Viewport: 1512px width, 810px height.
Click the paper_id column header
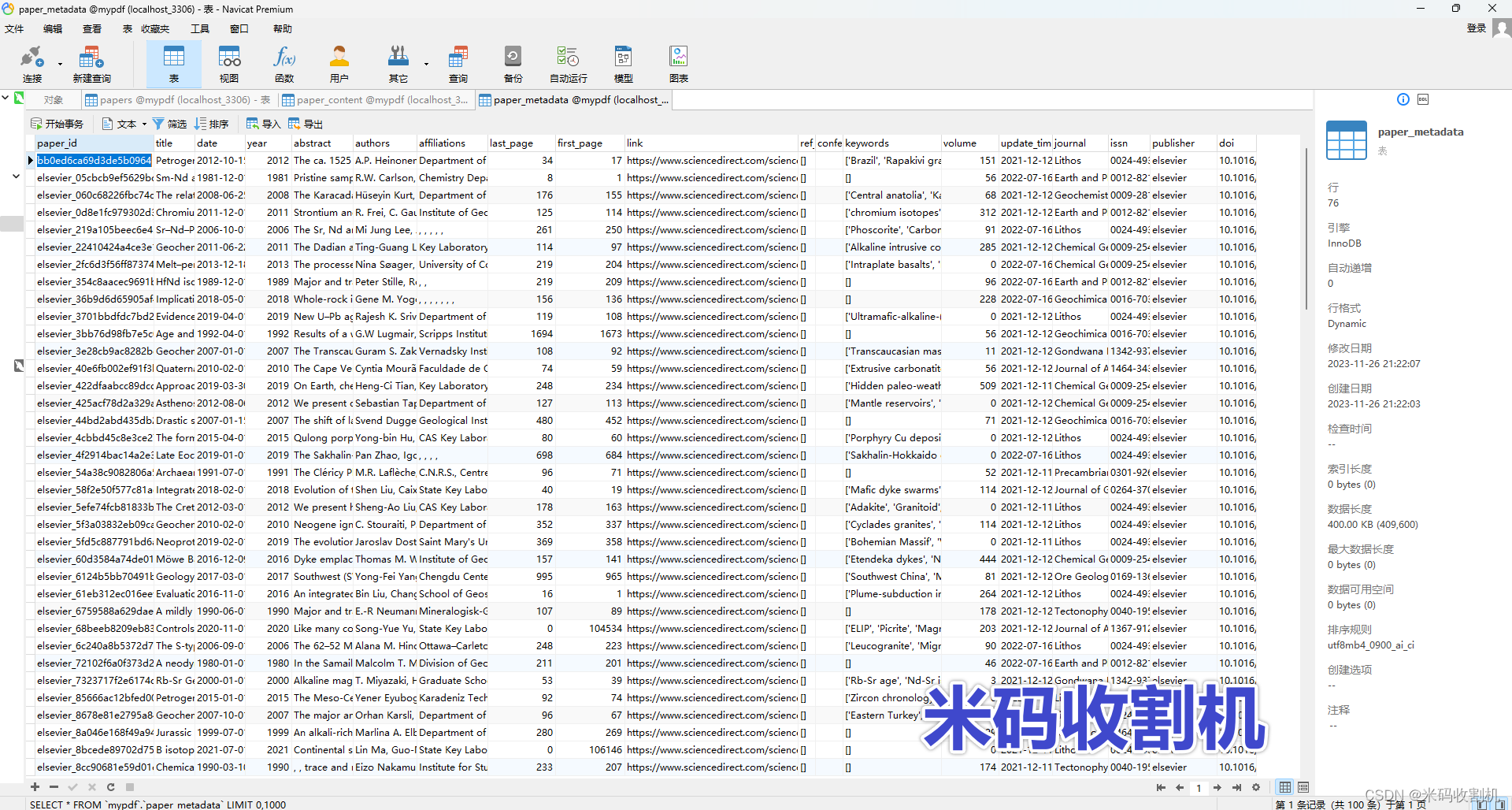click(x=94, y=143)
